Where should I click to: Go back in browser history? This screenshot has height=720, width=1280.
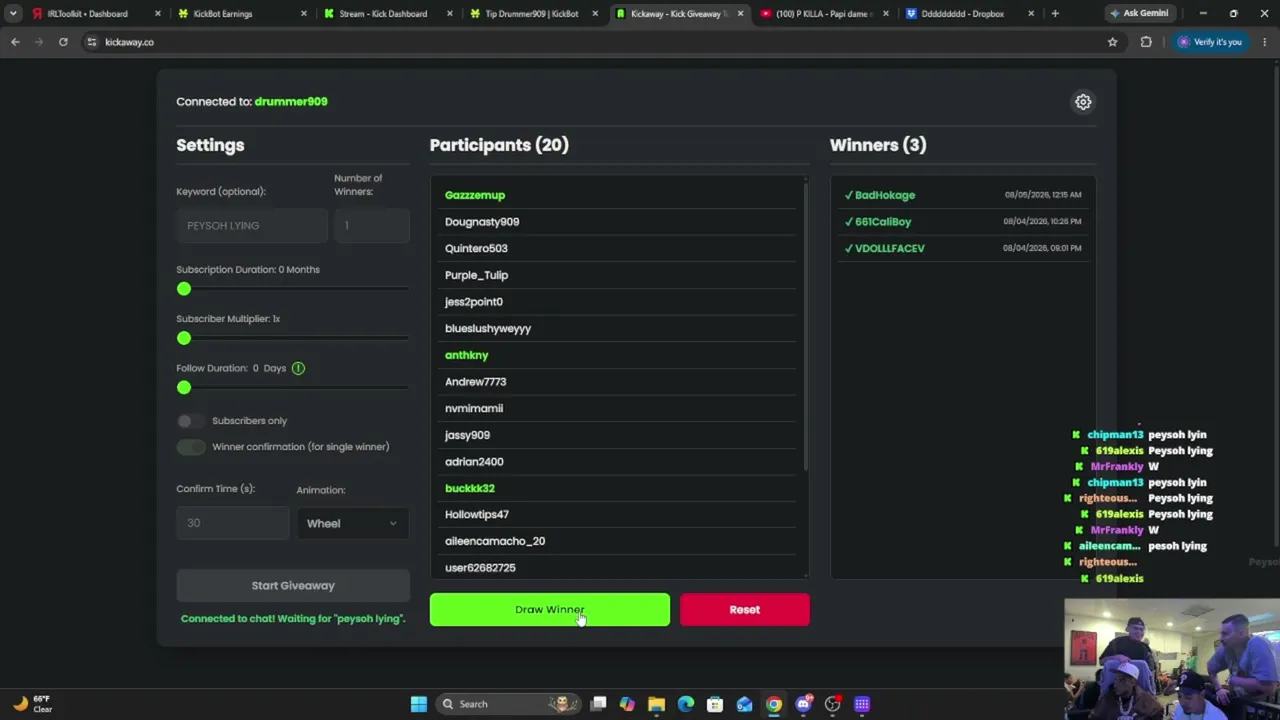[15, 42]
